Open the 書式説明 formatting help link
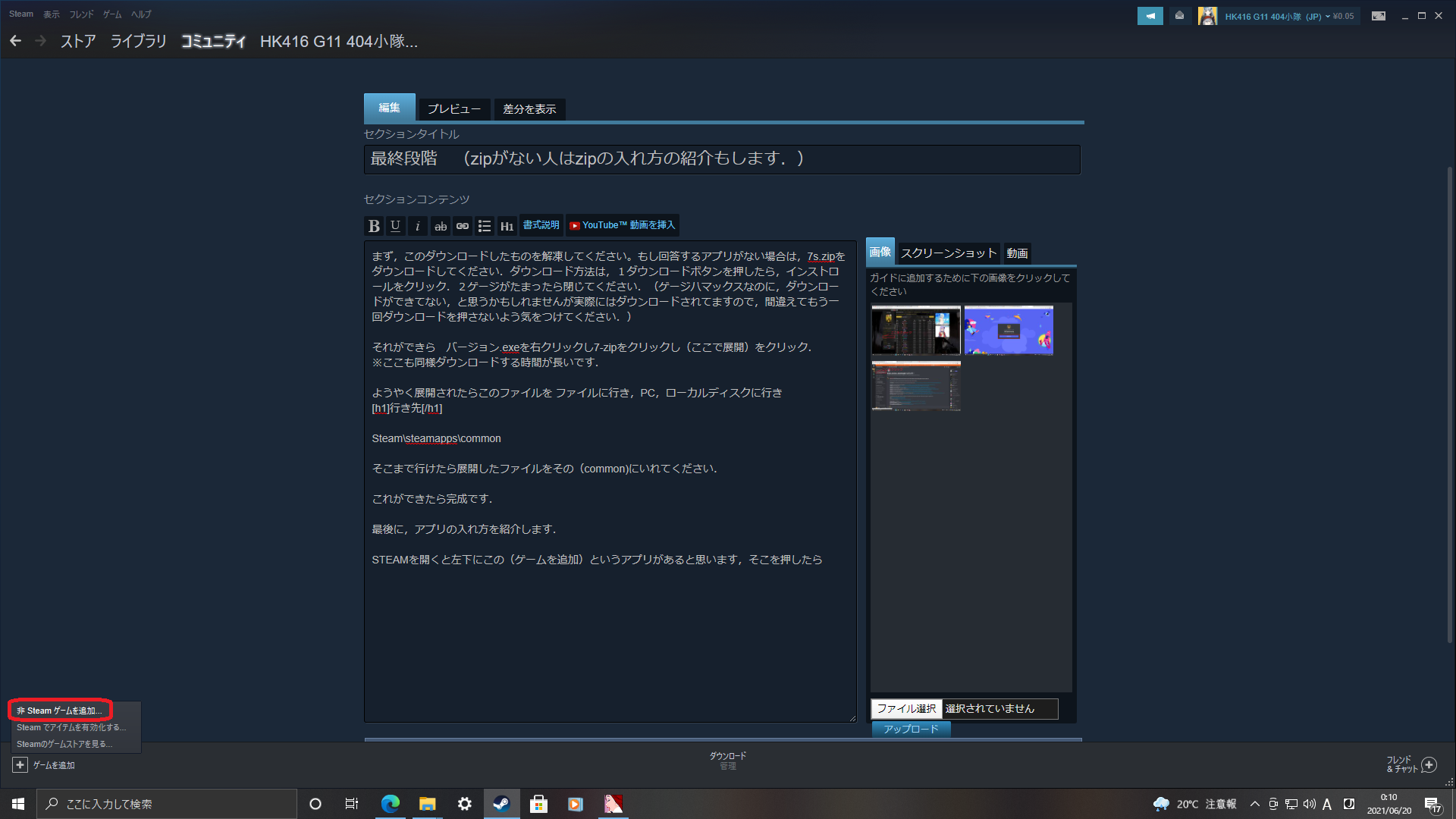Screen dimensions: 1456x819 541,225
